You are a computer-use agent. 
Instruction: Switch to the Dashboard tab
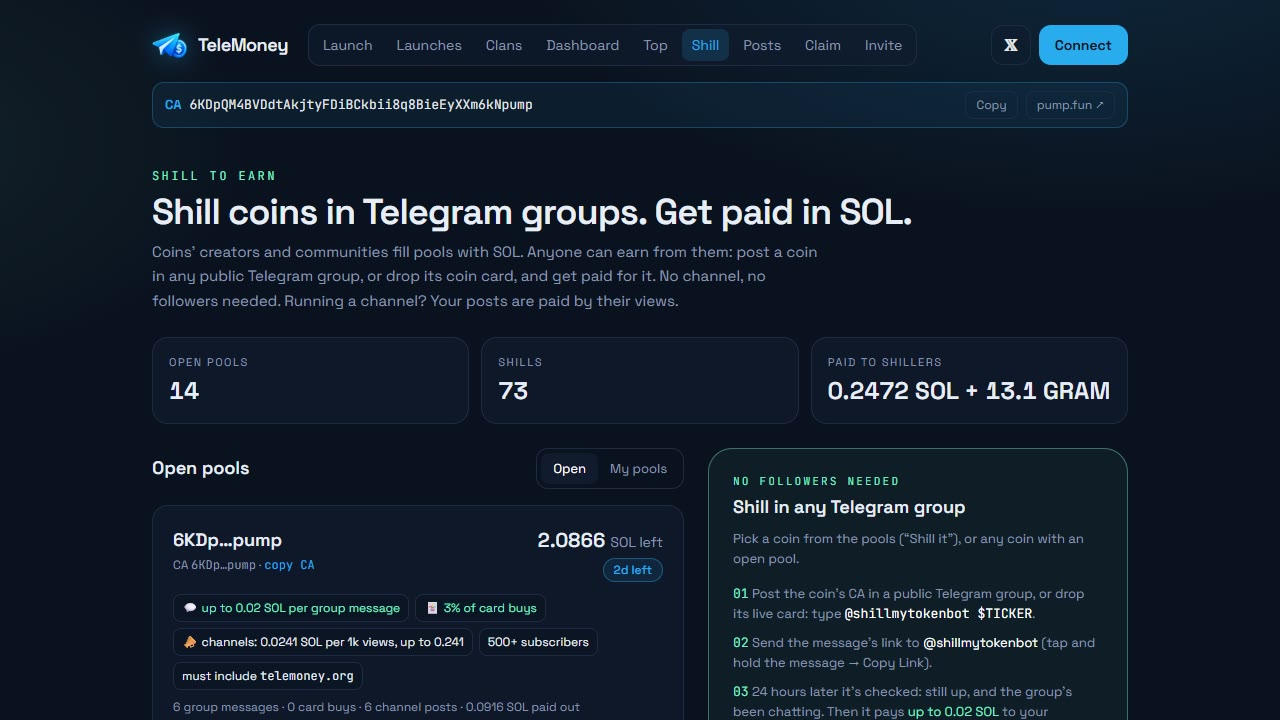point(583,45)
